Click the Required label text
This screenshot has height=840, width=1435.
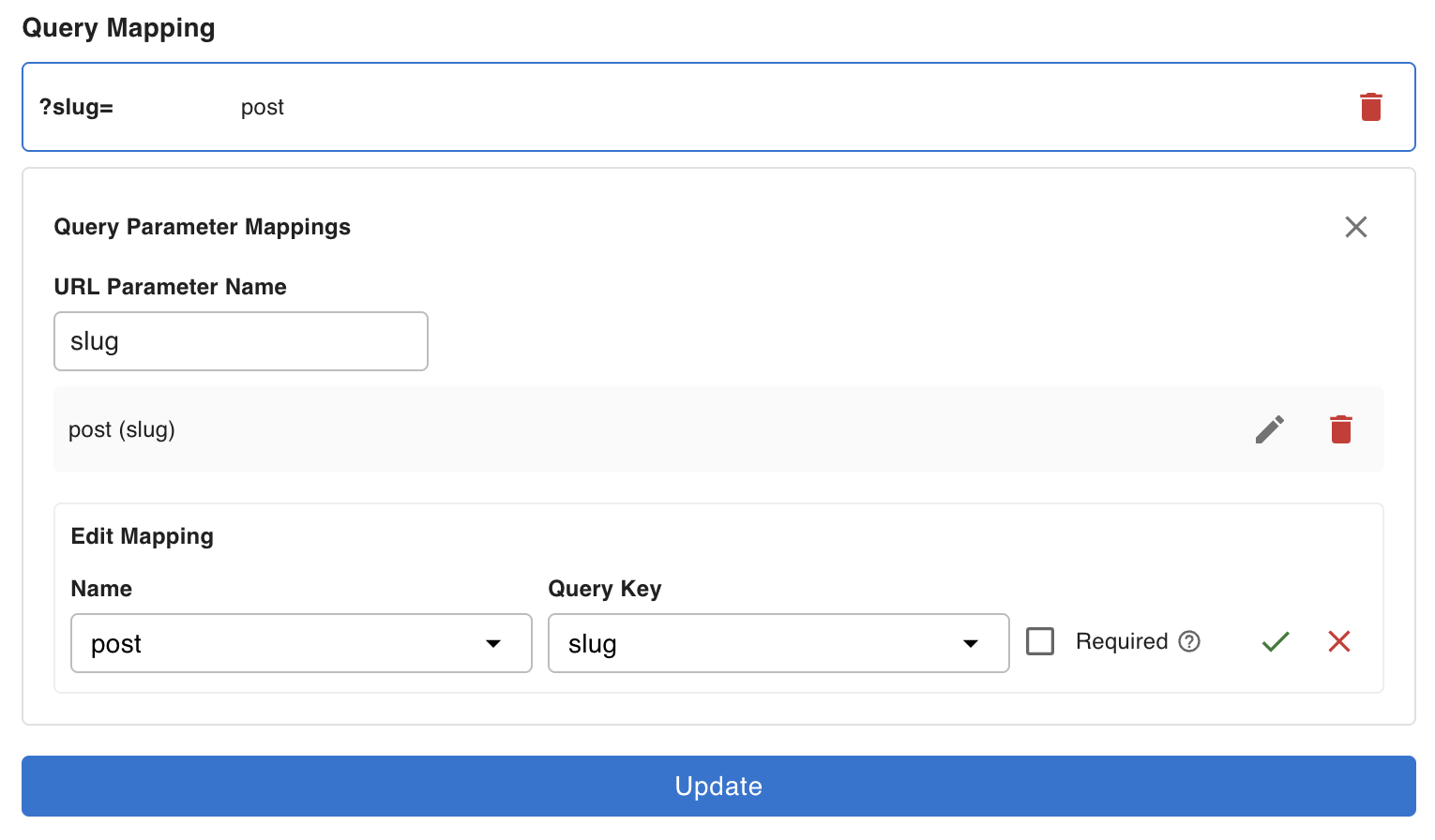(1121, 641)
